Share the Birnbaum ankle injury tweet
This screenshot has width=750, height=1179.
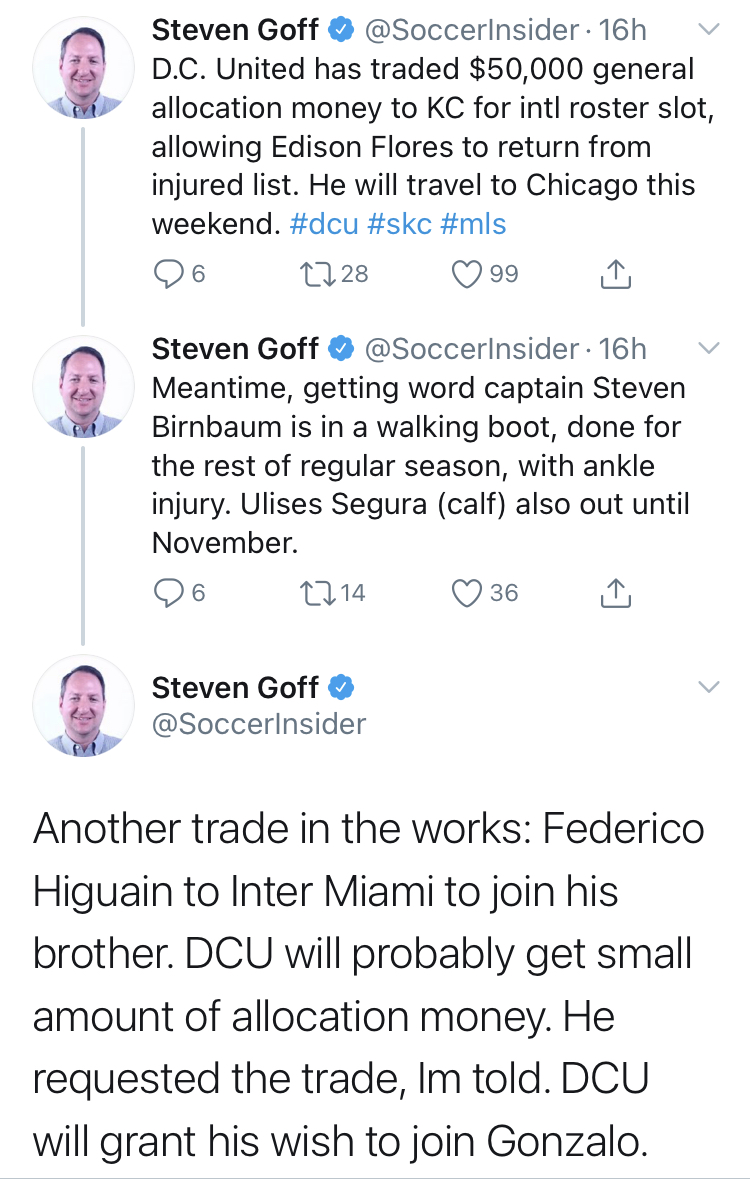tap(616, 593)
